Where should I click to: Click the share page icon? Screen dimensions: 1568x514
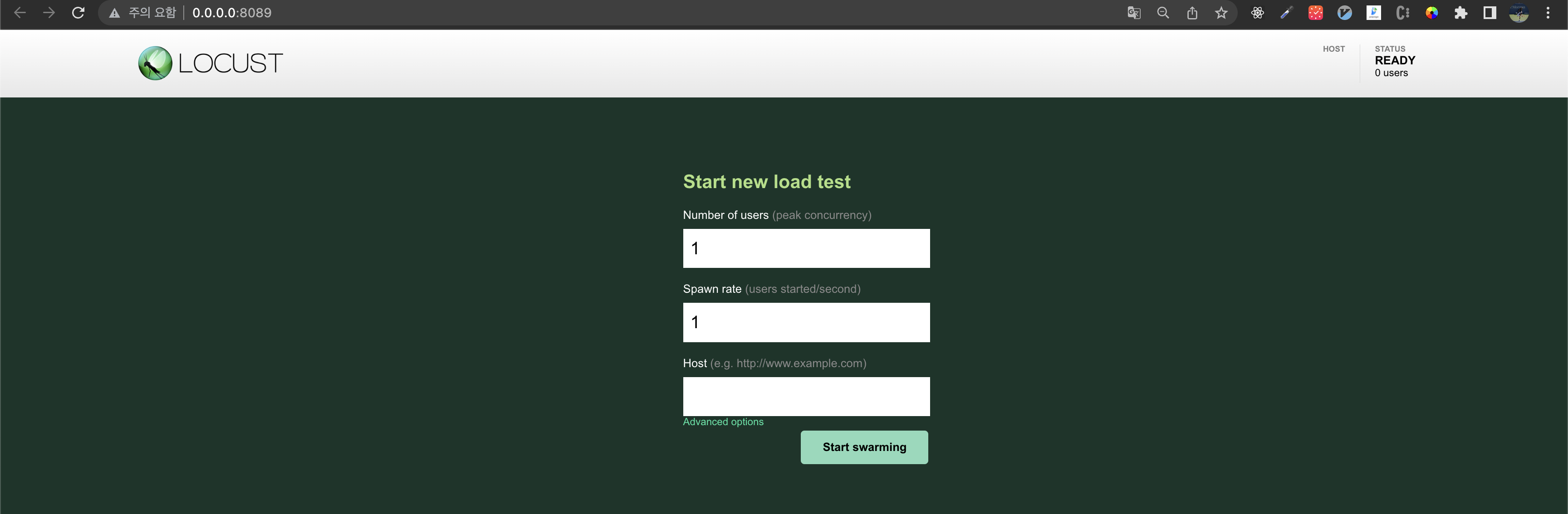1192,13
